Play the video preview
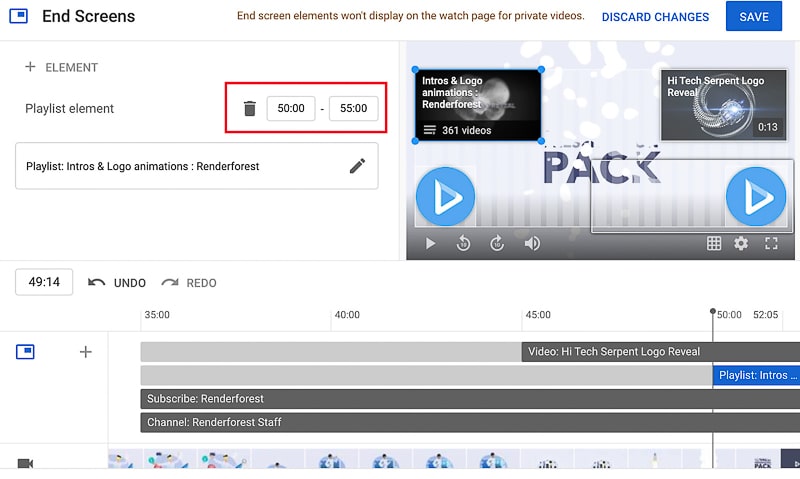The width and height of the screenshot is (800, 479). (x=430, y=243)
